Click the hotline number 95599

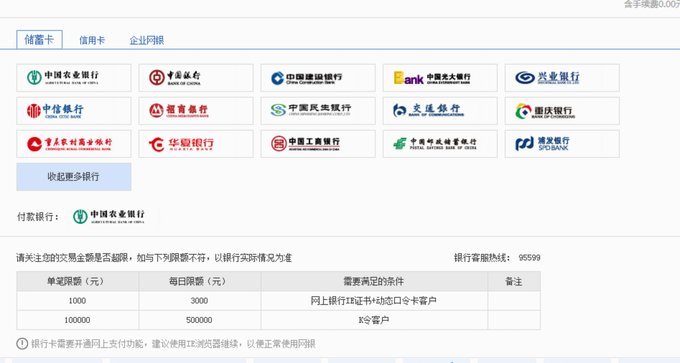529,258
